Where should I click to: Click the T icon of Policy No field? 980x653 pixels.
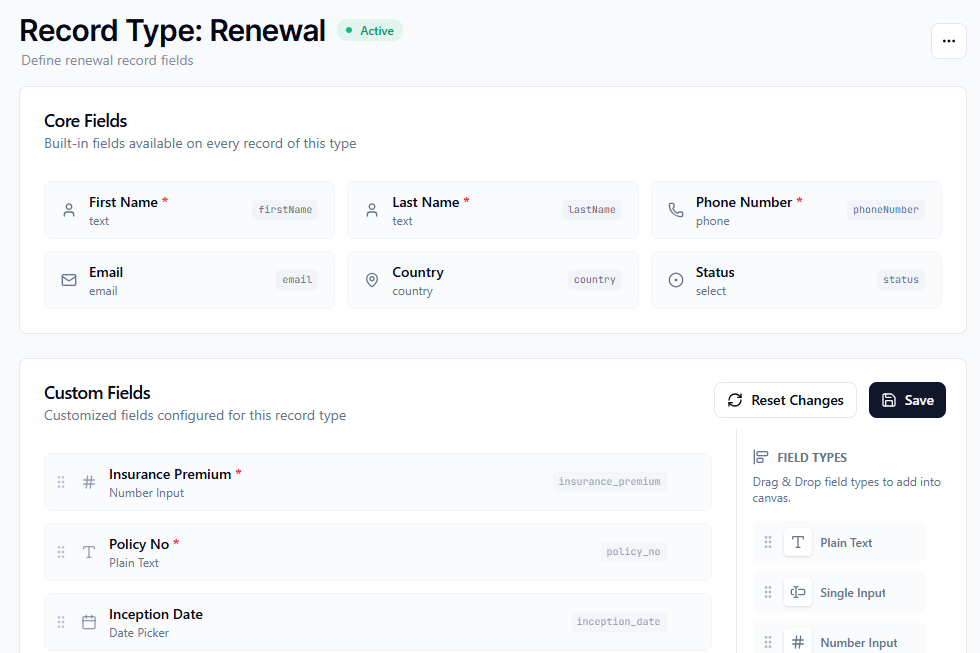pos(89,552)
